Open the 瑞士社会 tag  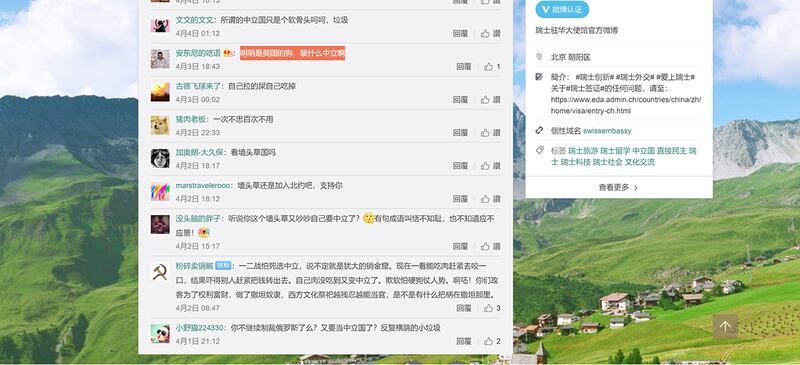click(607, 162)
